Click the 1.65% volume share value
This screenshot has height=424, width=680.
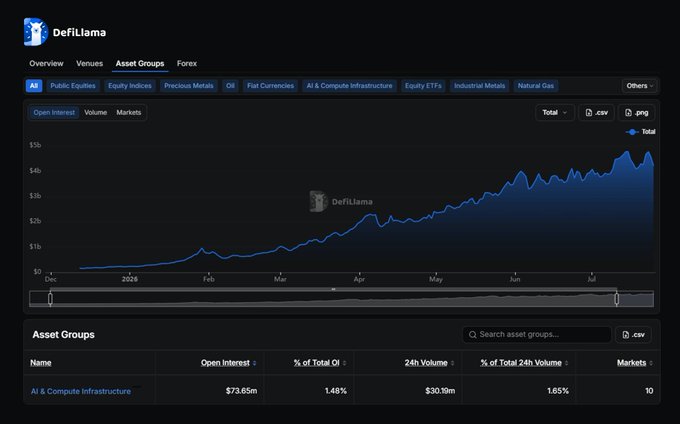tap(558, 391)
